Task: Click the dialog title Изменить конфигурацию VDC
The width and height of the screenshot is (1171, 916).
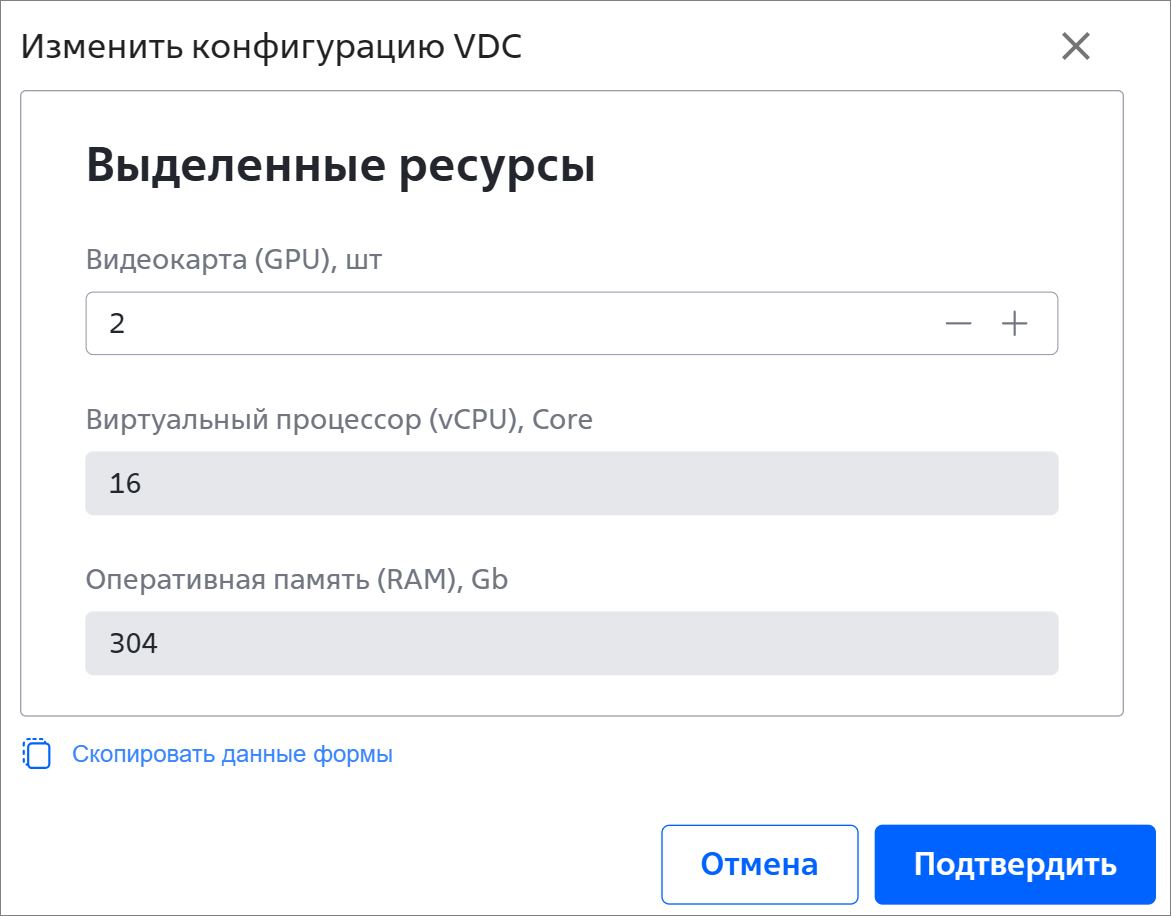Action: click(271, 46)
